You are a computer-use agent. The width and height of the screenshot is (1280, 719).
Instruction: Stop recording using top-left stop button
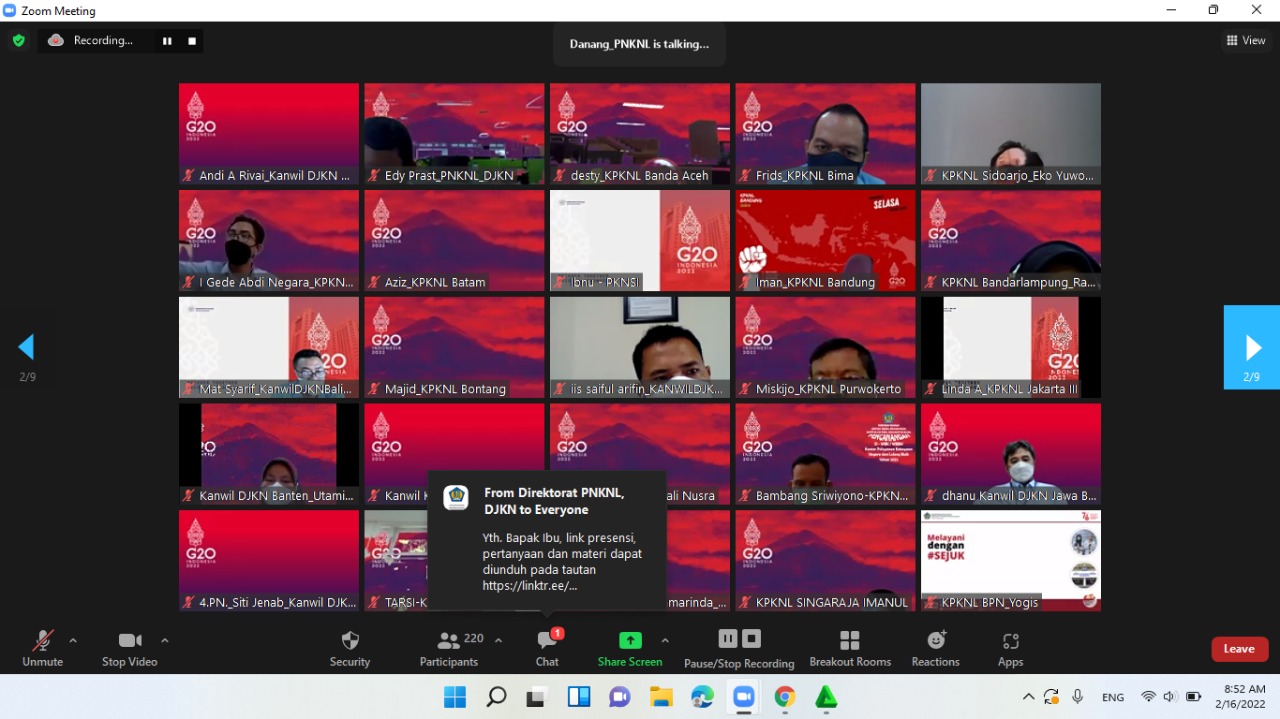[192, 41]
